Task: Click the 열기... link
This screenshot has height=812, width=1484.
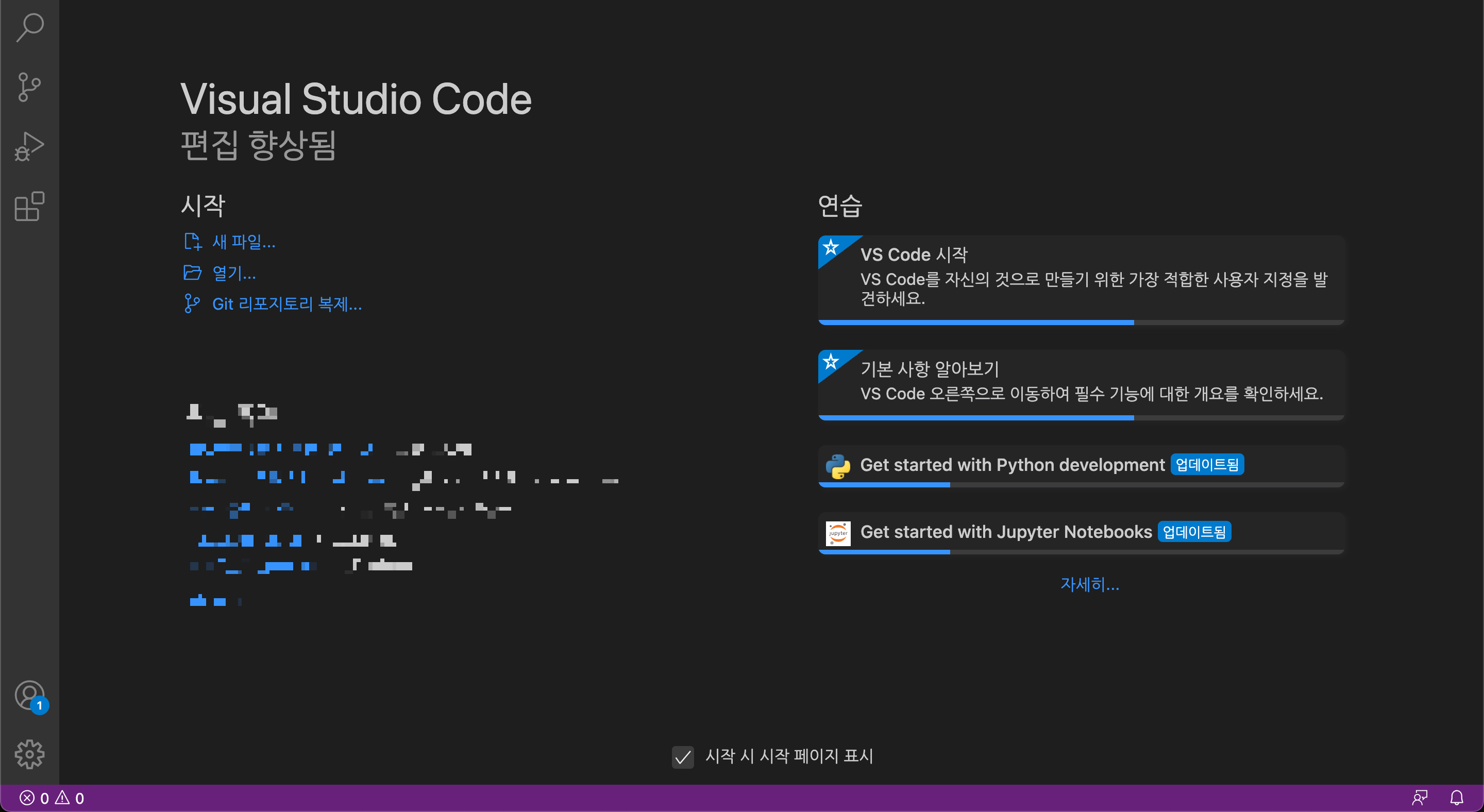Action: 234,273
